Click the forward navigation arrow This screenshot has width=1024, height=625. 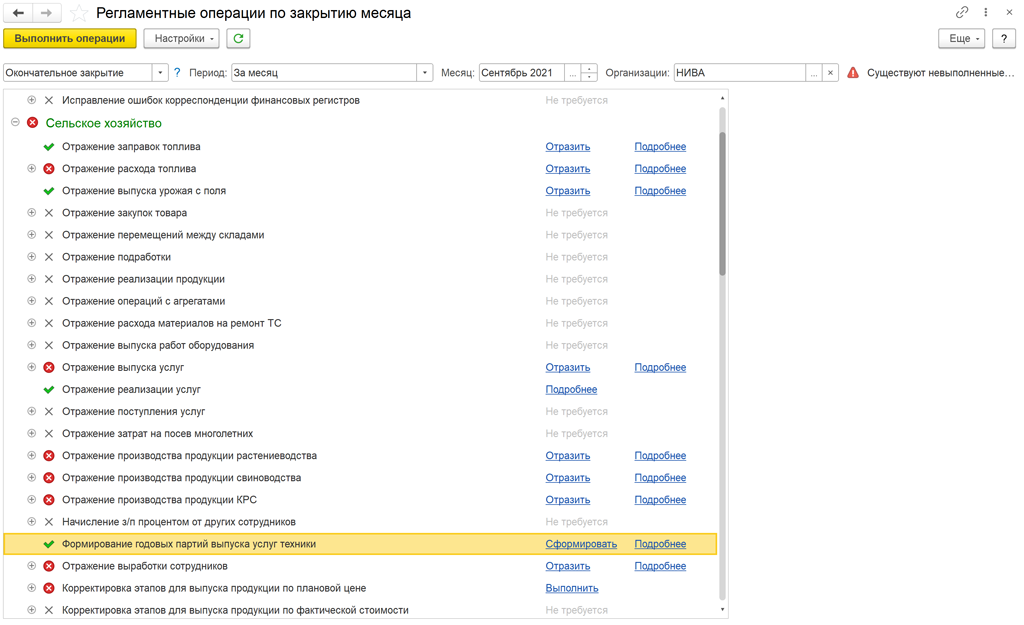point(47,13)
